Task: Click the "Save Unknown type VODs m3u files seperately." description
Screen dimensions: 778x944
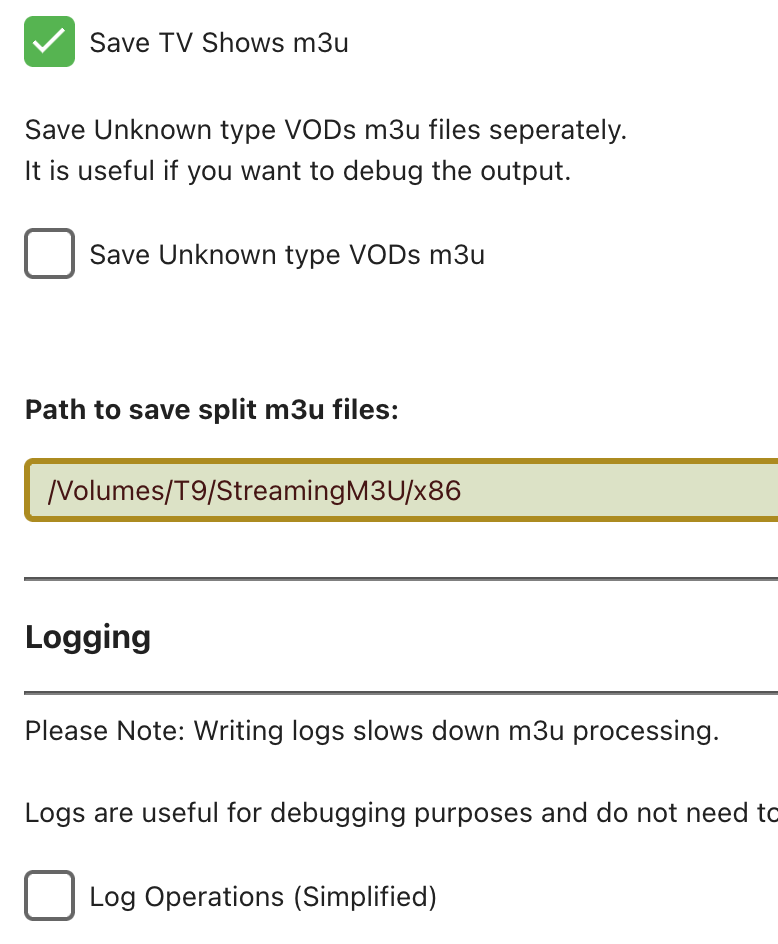Action: pos(325,130)
